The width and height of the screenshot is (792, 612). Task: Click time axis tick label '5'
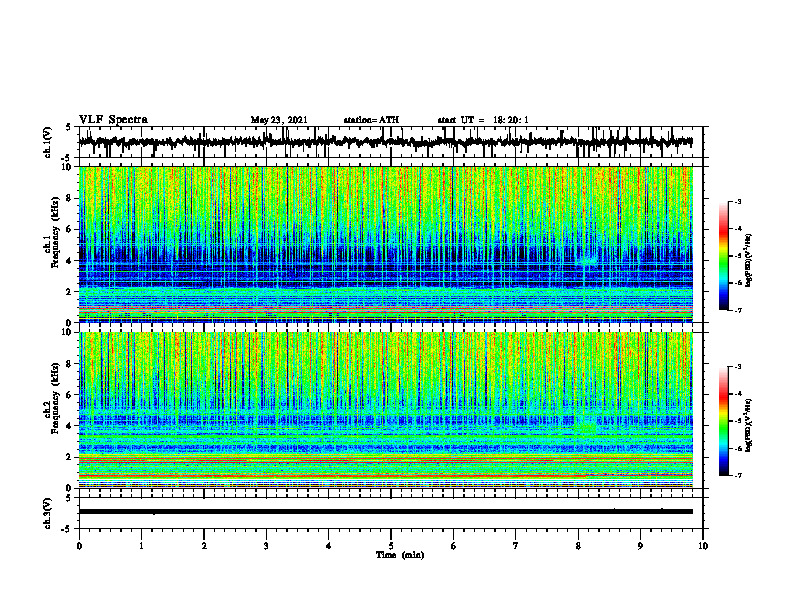391,546
